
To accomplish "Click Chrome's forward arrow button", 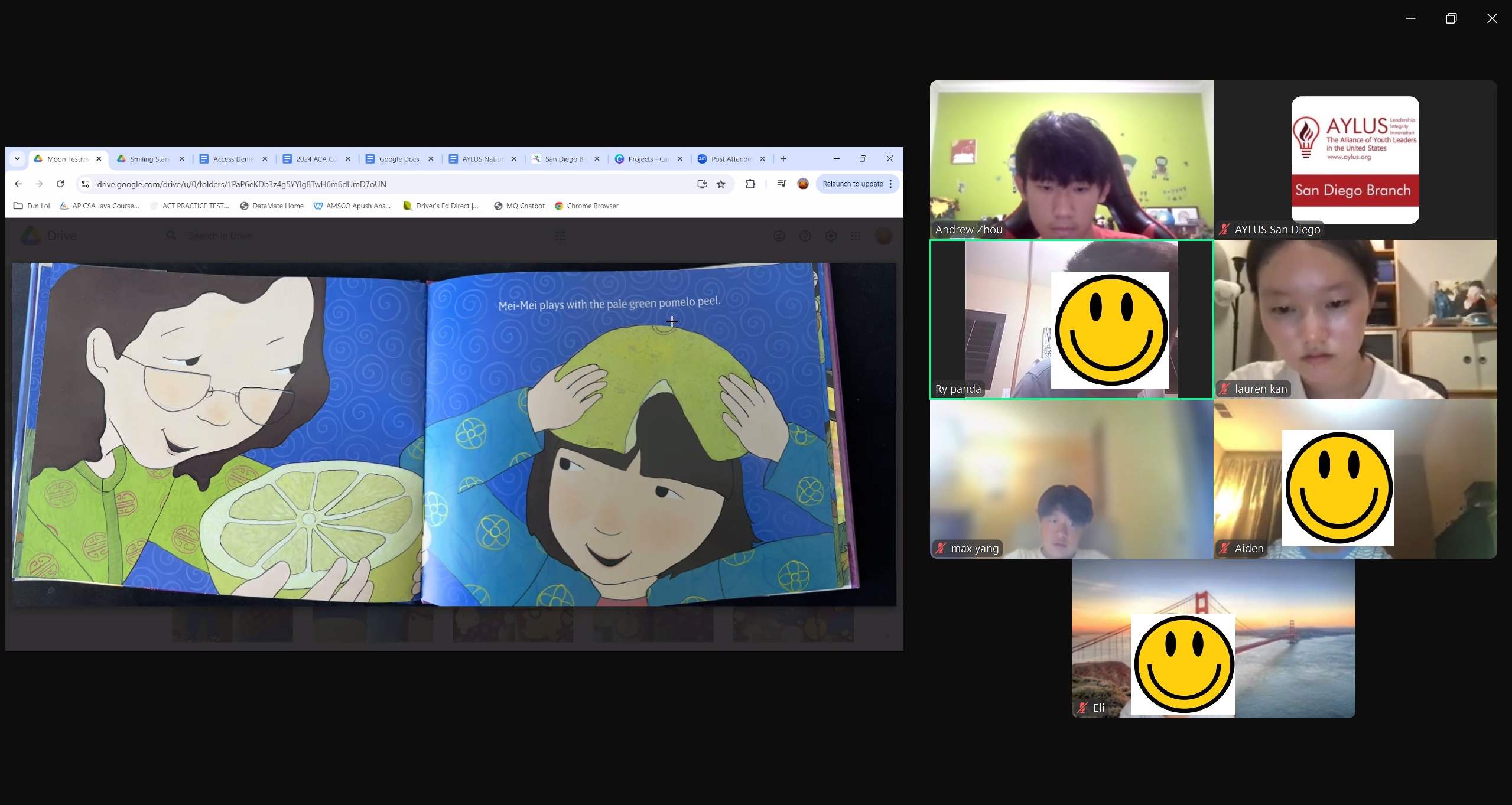I will [39, 184].
